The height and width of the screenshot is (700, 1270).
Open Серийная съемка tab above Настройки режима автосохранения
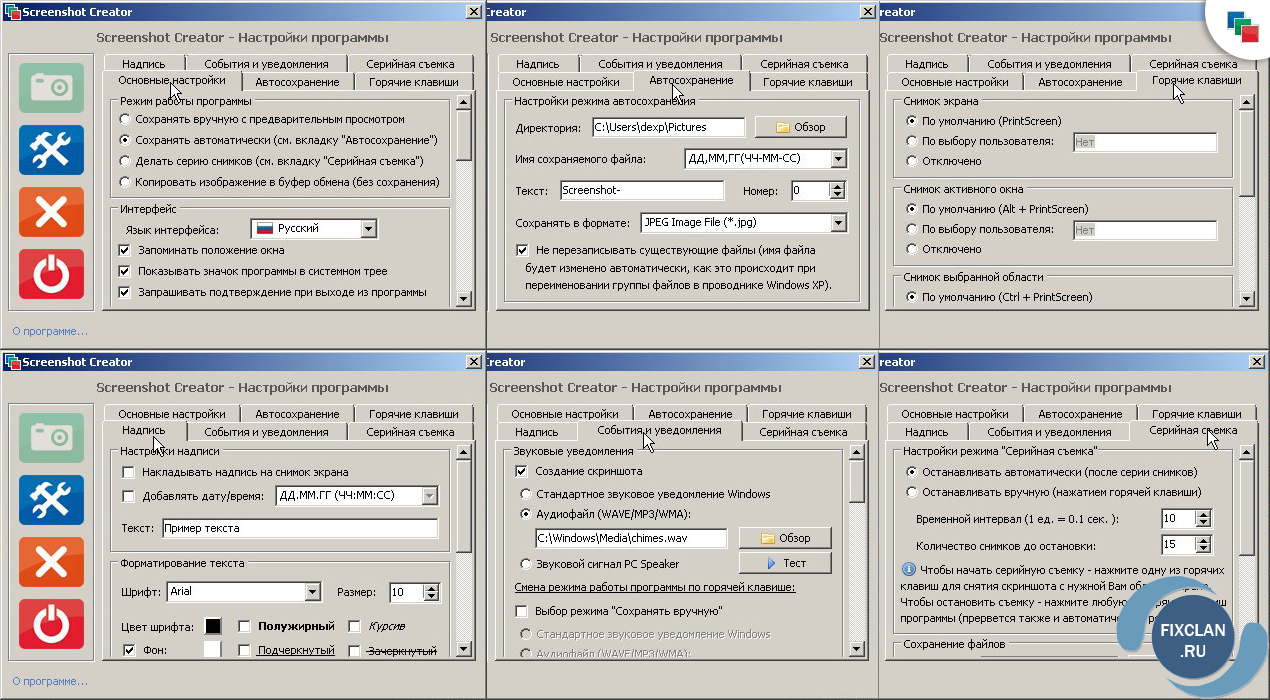804,63
